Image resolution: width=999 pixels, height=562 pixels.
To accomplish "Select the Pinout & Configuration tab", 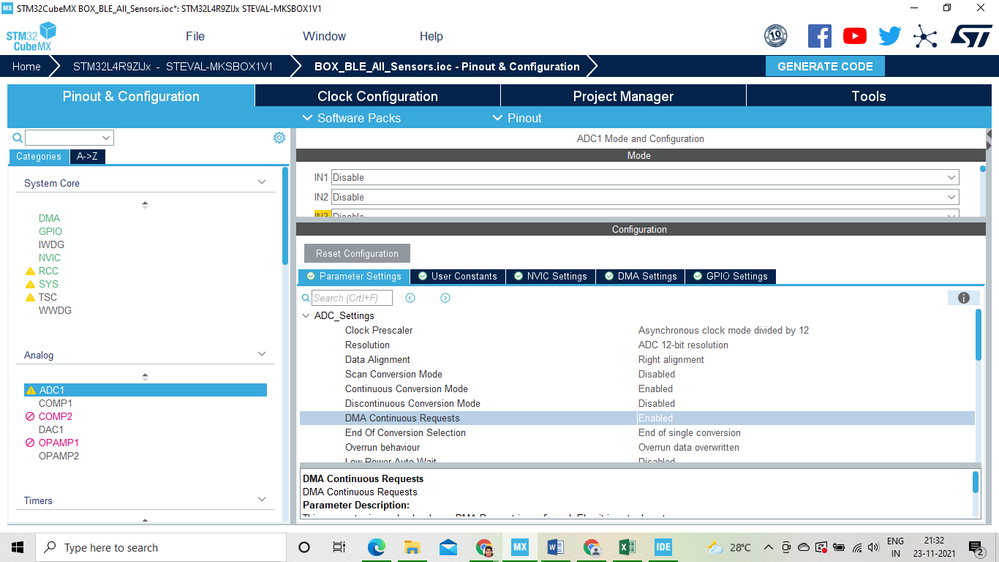I will point(131,96).
